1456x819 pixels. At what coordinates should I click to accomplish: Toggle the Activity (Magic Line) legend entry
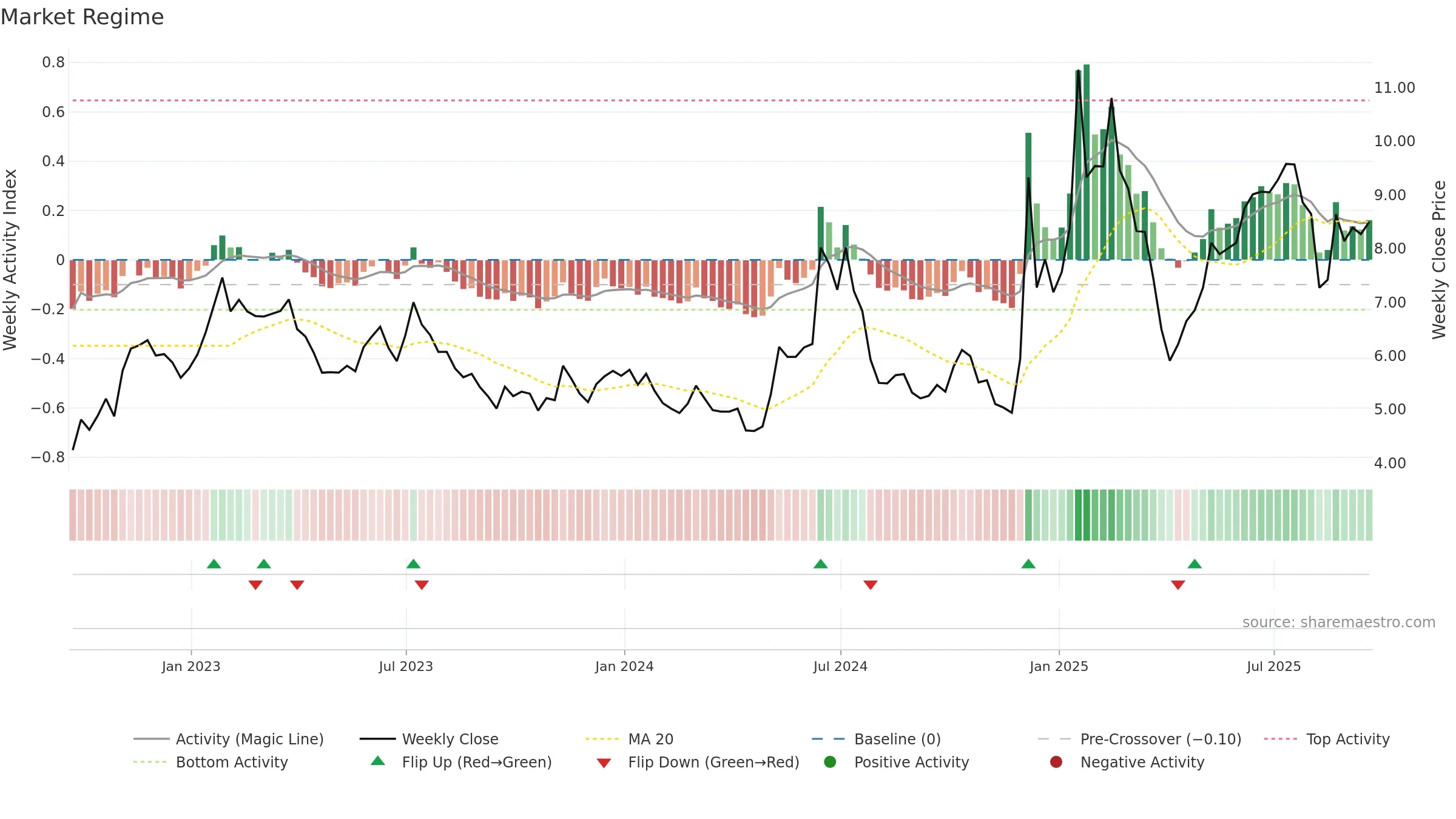(229, 739)
